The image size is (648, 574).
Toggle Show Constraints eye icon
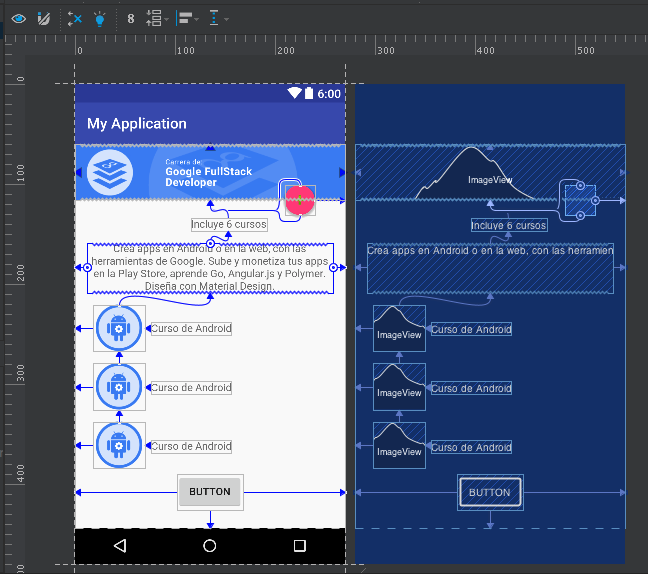[x=18, y=18]
